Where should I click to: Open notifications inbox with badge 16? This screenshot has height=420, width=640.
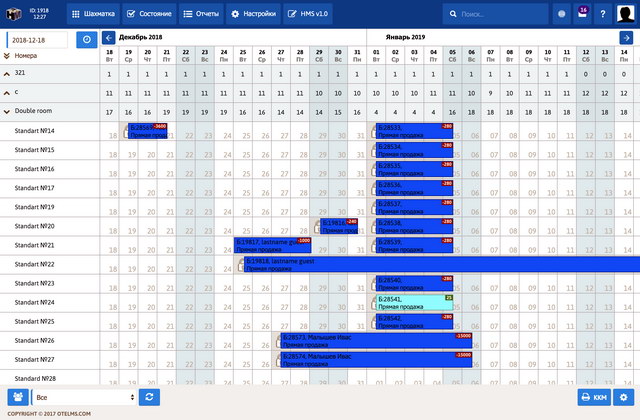[x=582, y=13]
